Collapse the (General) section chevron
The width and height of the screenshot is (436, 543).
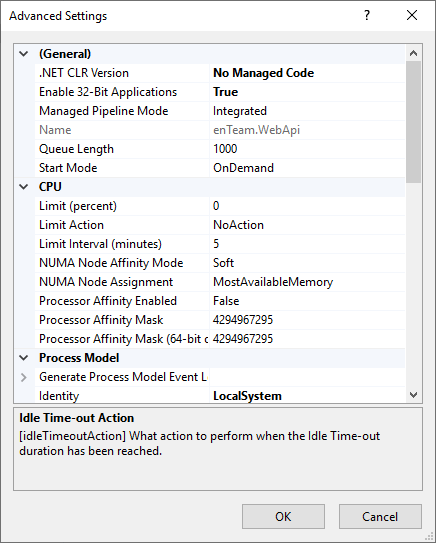(x=24, y=54)
